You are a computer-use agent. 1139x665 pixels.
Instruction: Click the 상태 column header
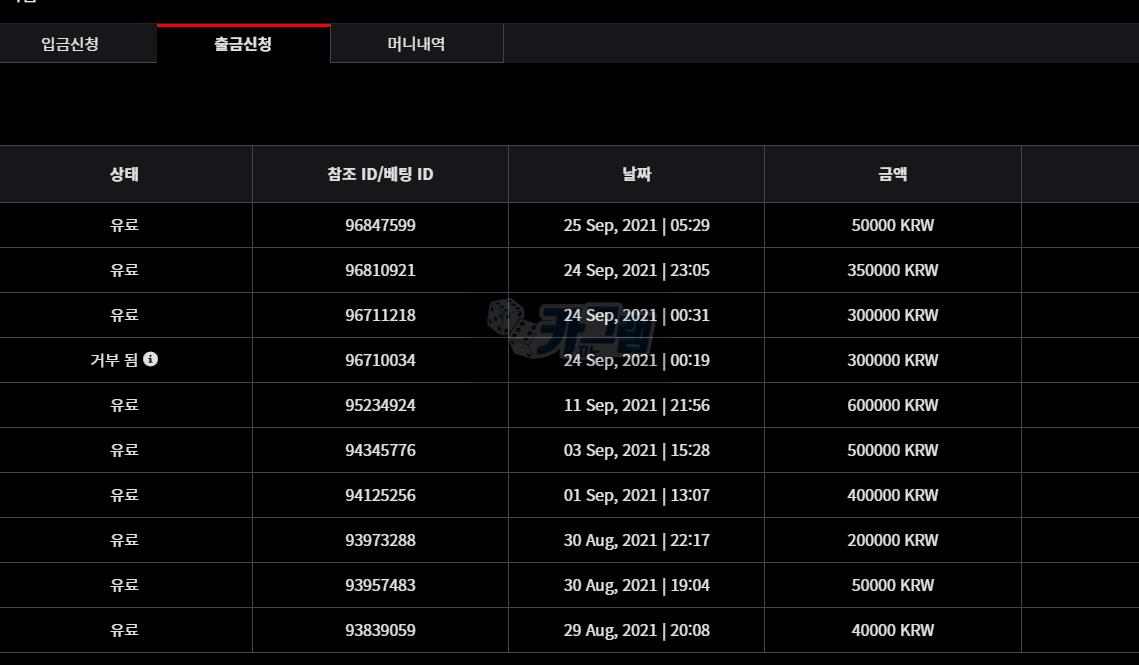[124, 174]
